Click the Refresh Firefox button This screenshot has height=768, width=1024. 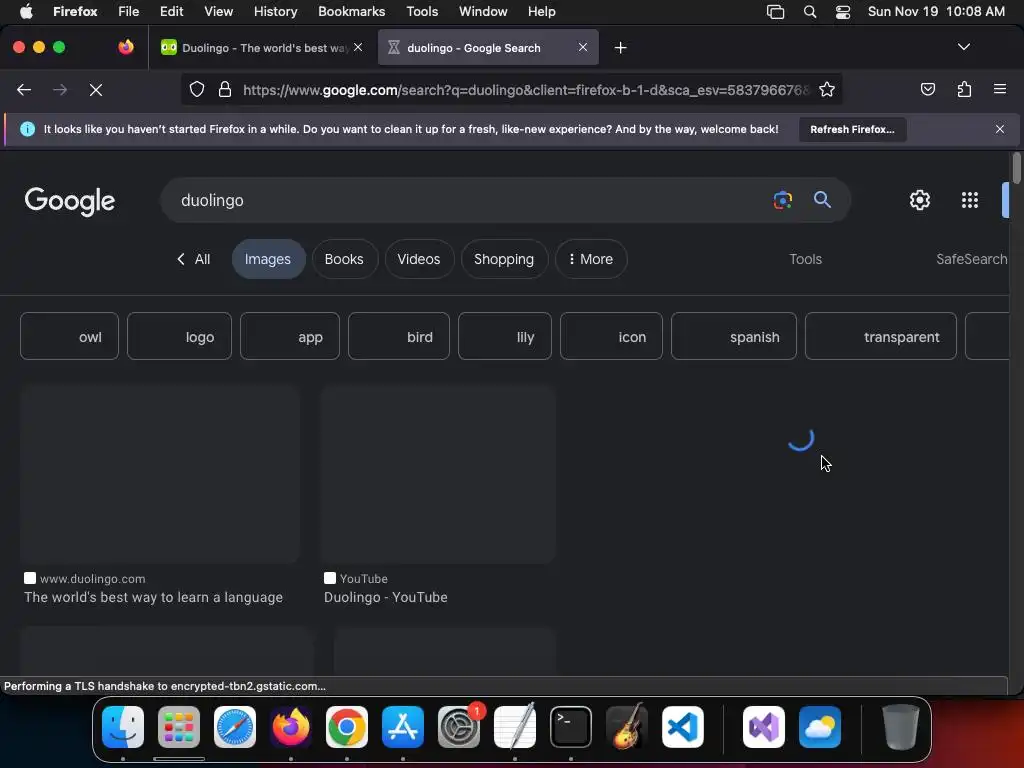852,129
